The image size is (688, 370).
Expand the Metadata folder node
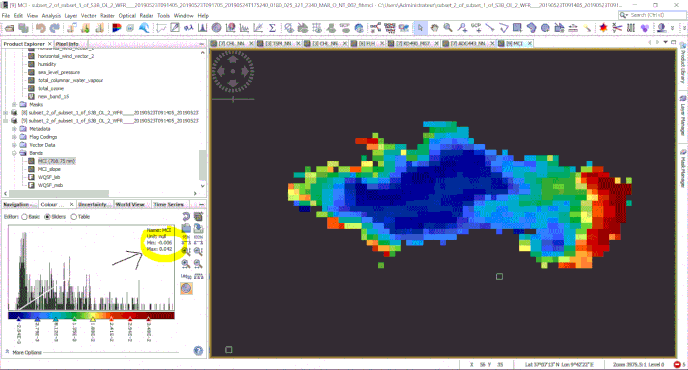point(14,129)
